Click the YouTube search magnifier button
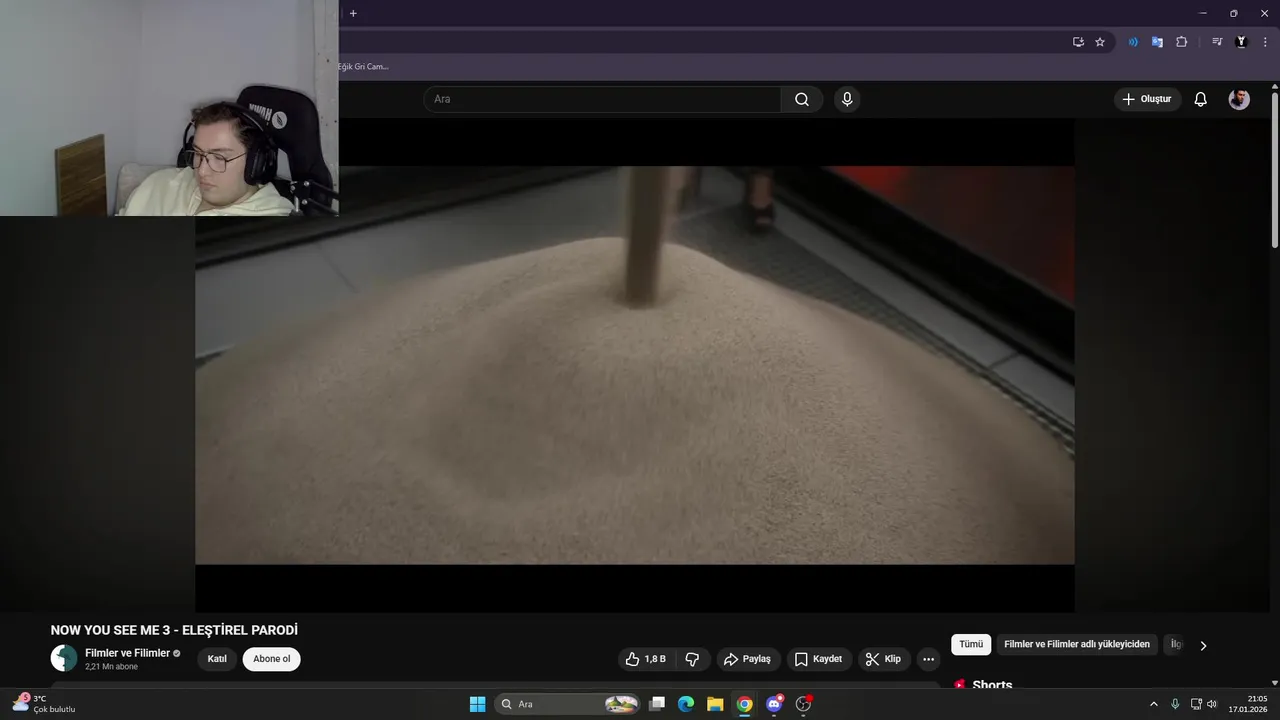This screenshot has height=720, width=1280. (x=802, y=99)
